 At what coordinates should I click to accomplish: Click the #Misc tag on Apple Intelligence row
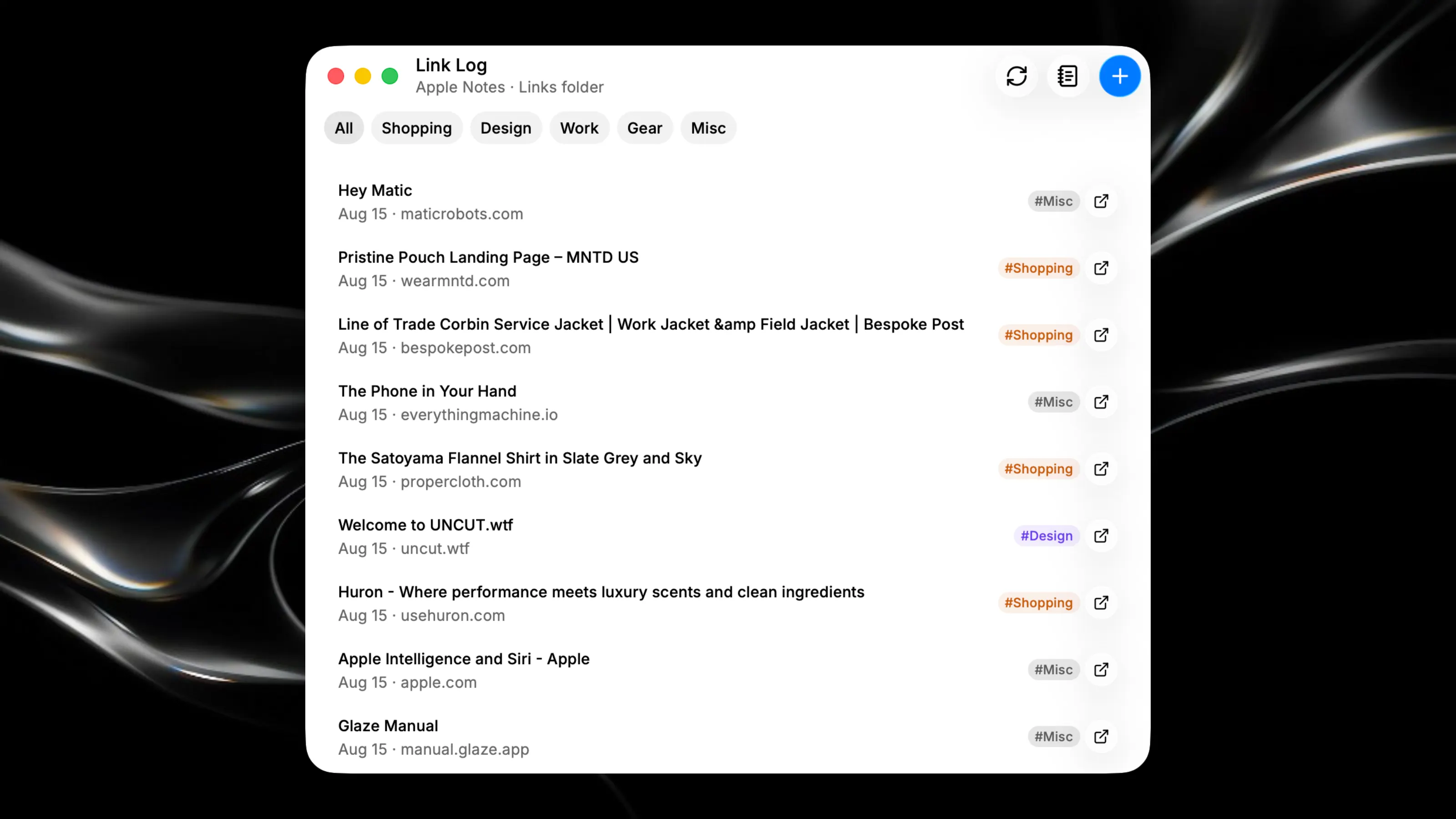click(x=1054, y=670)
